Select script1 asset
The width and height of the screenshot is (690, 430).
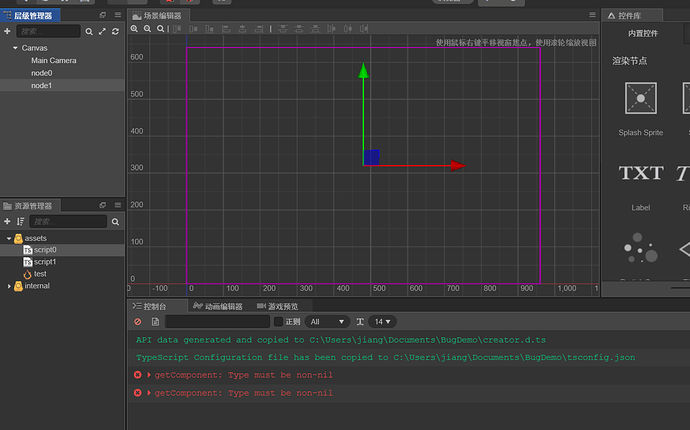(x=45, y=262)
